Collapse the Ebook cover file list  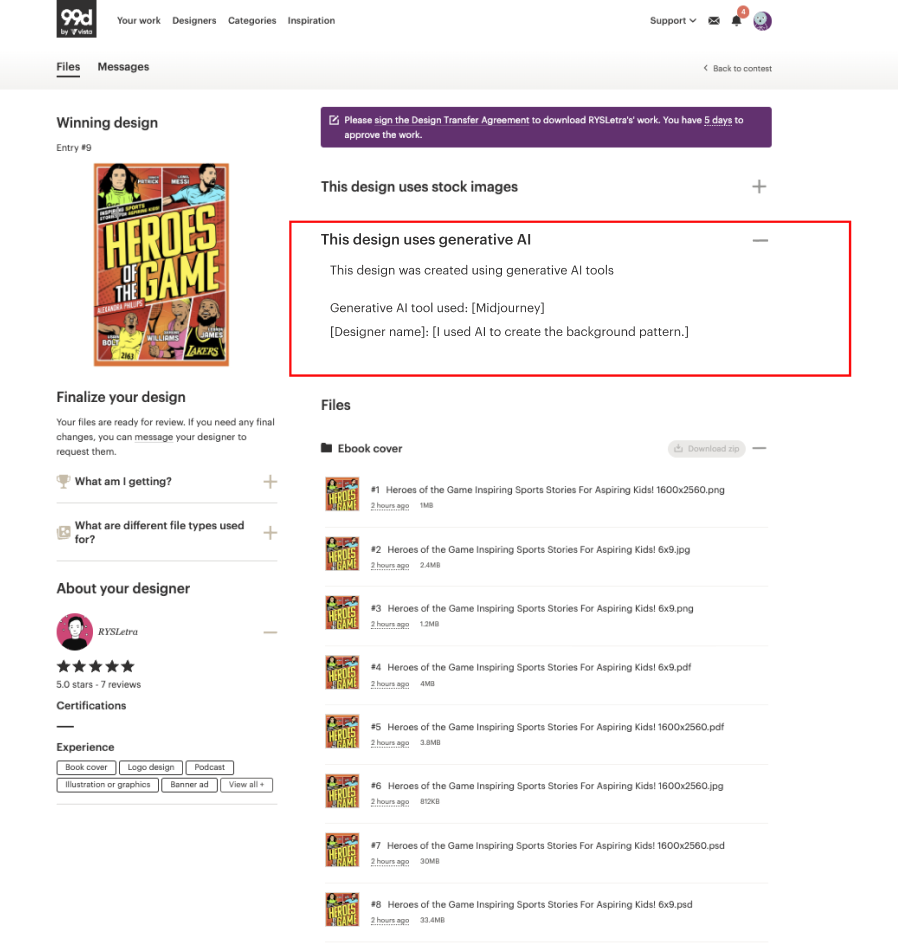click(x=760, y=448)
